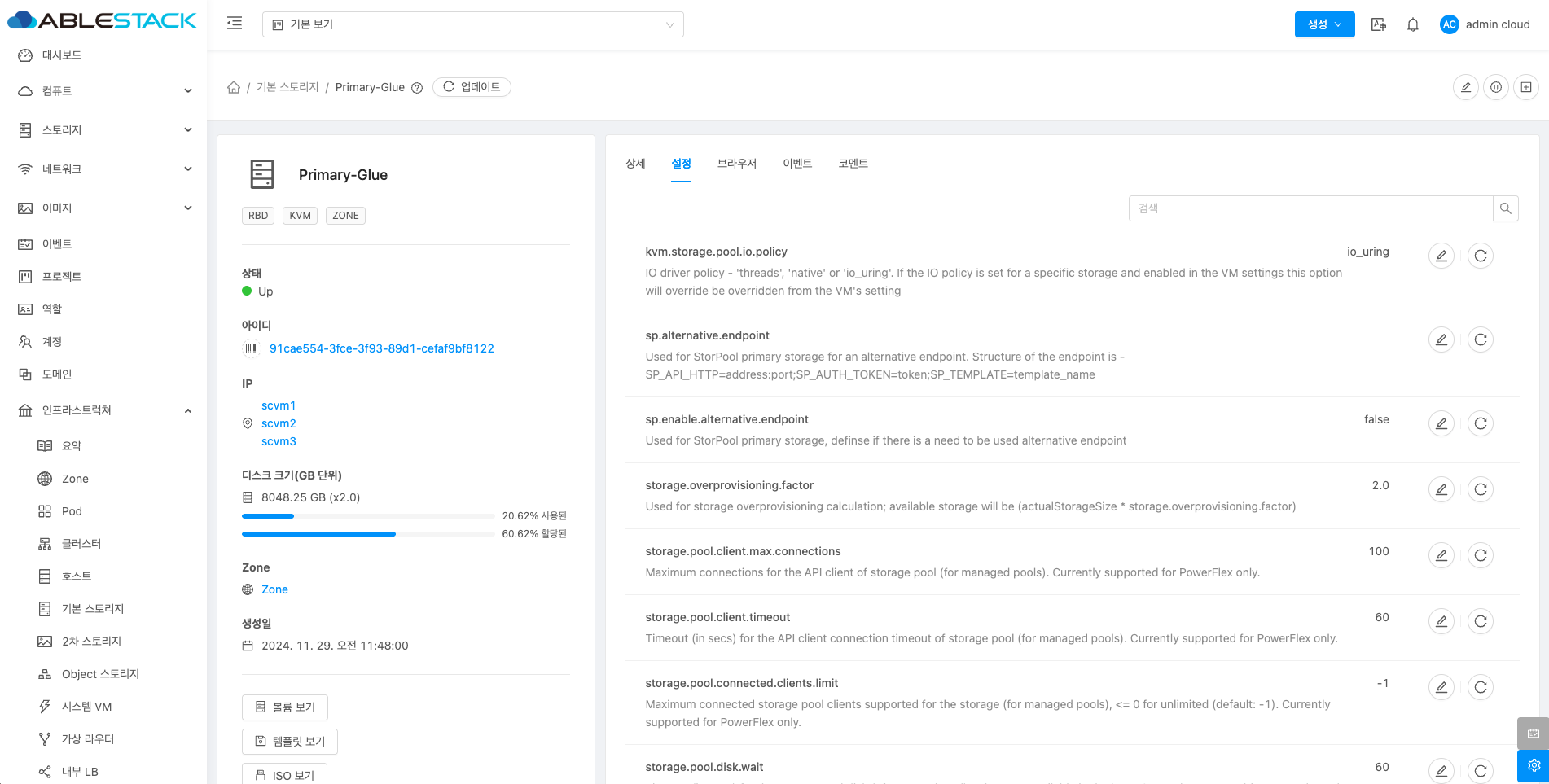Edit the sp.enable.alternative.endpoint setting
1549x784 pixels.
(1441, 423)
